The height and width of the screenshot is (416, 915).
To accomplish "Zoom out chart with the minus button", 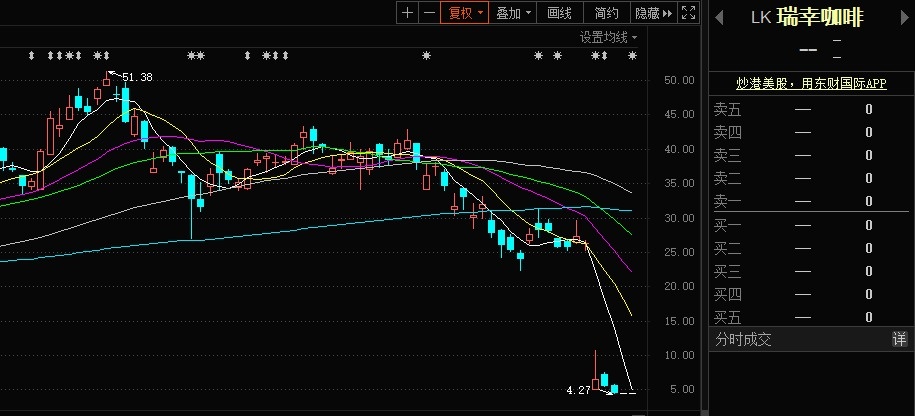I will point(429,13).
